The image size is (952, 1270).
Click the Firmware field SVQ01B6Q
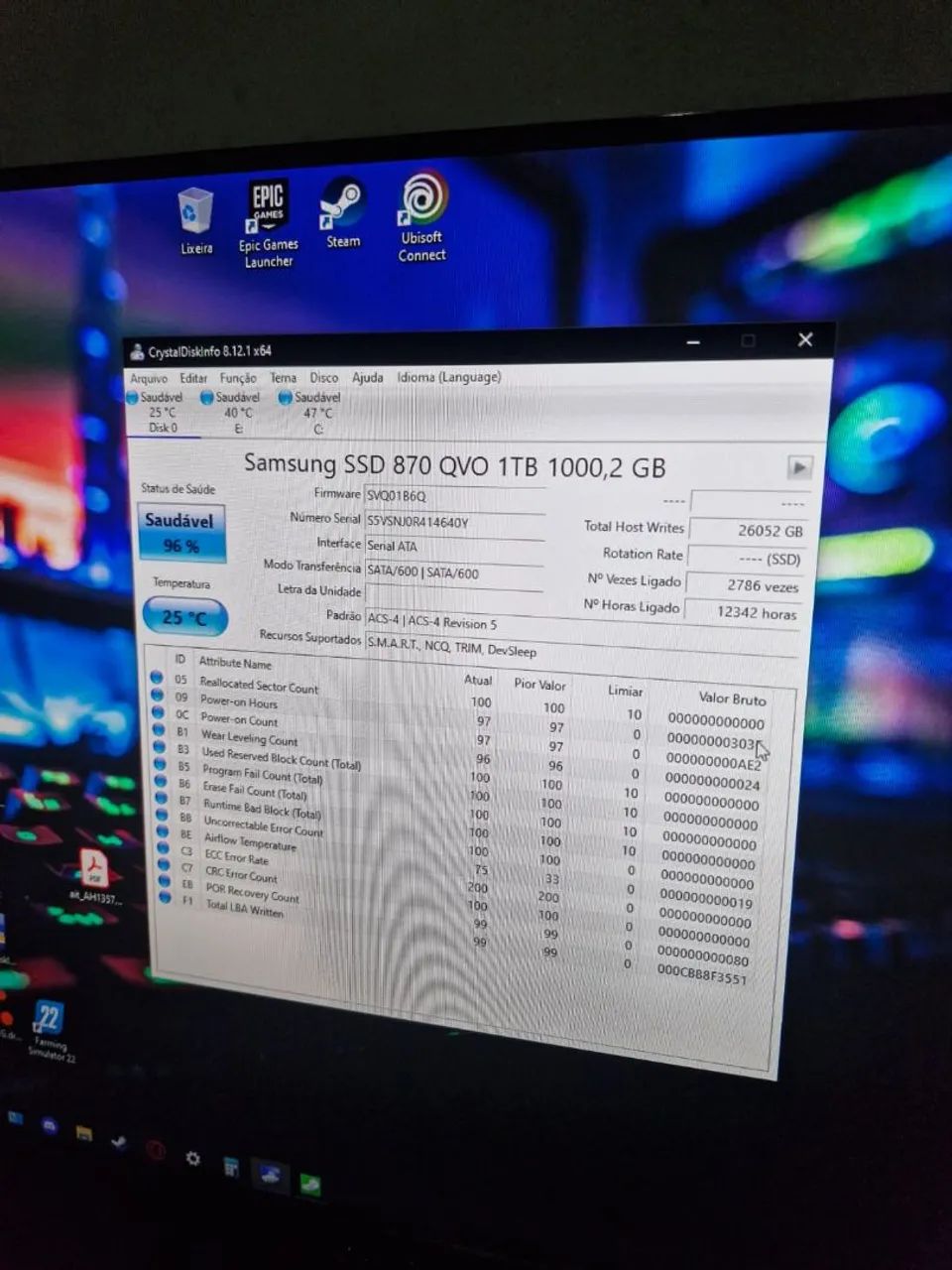coord(454,496)
